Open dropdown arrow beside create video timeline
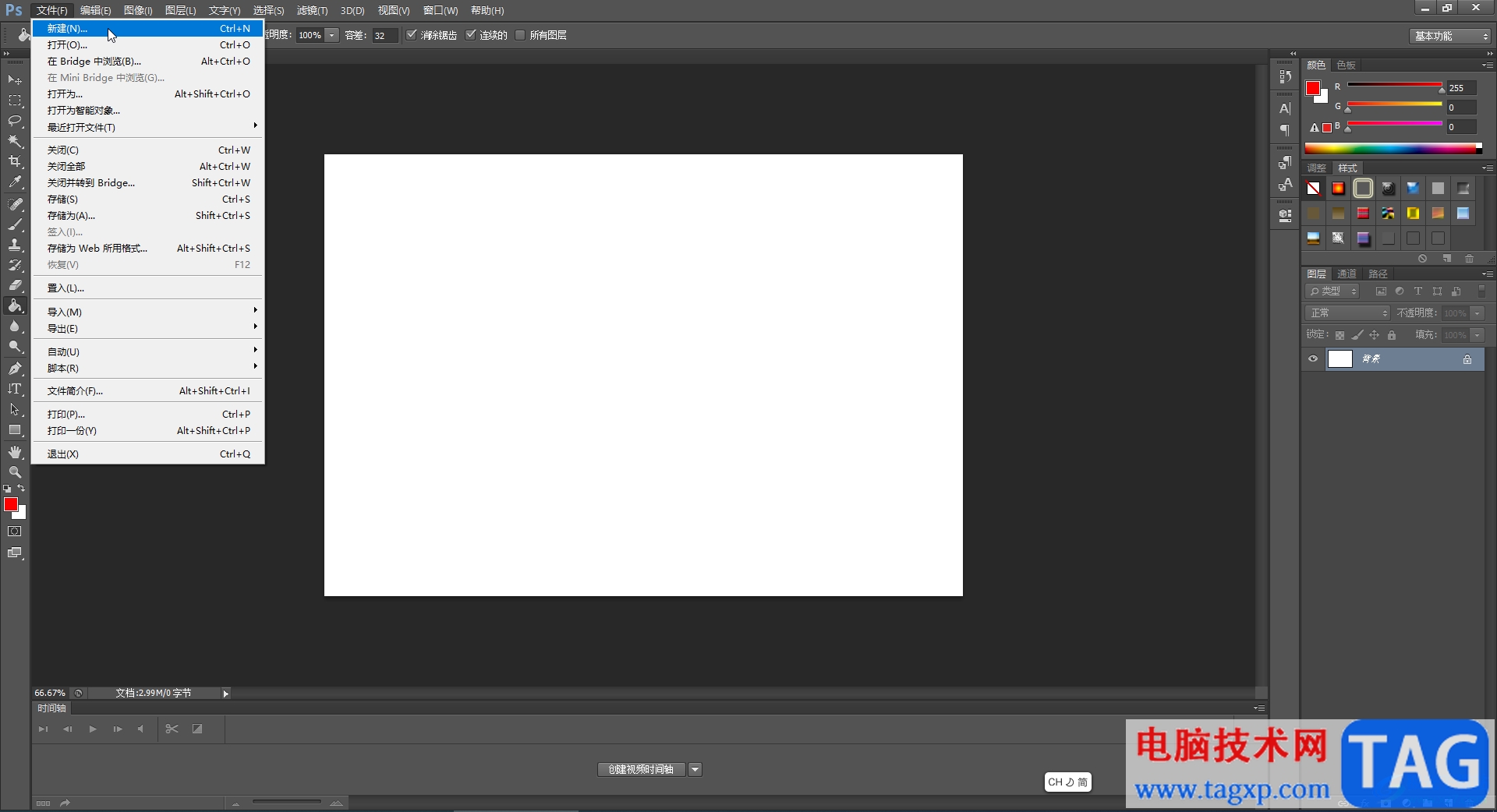The image size is (1497, 812). [x=695, y=769]
